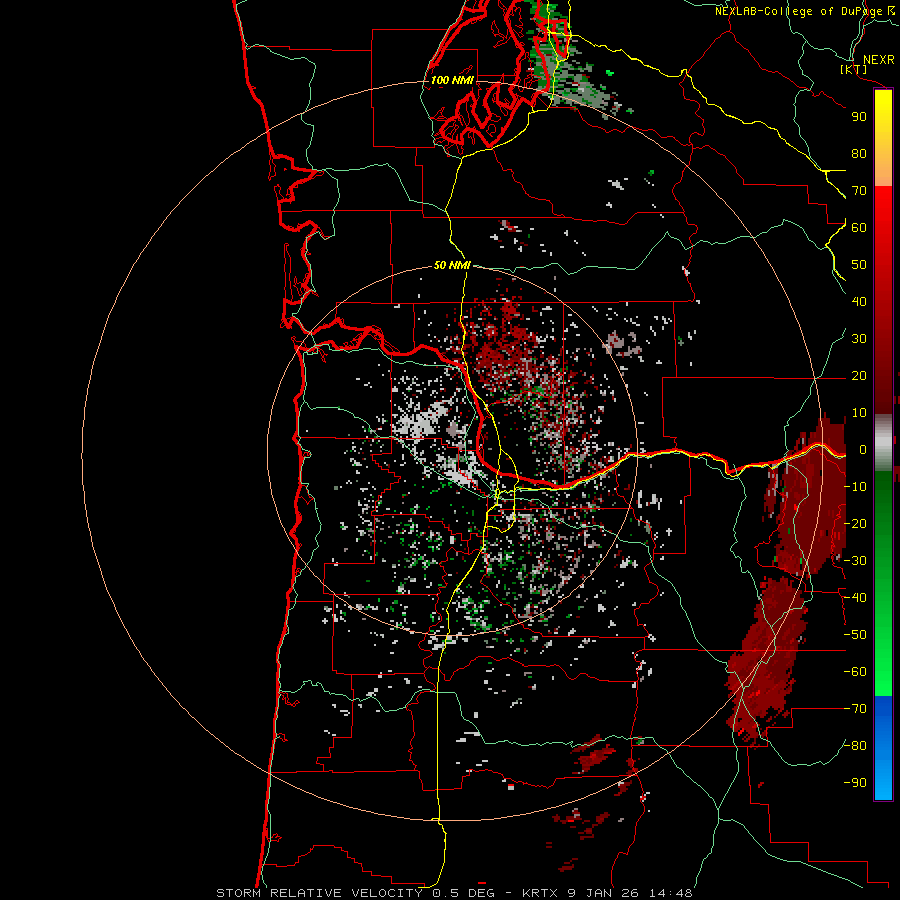Click the -30 knot label on scale
The width and height of the screenshot is (900, 900).
coord(855,561)
